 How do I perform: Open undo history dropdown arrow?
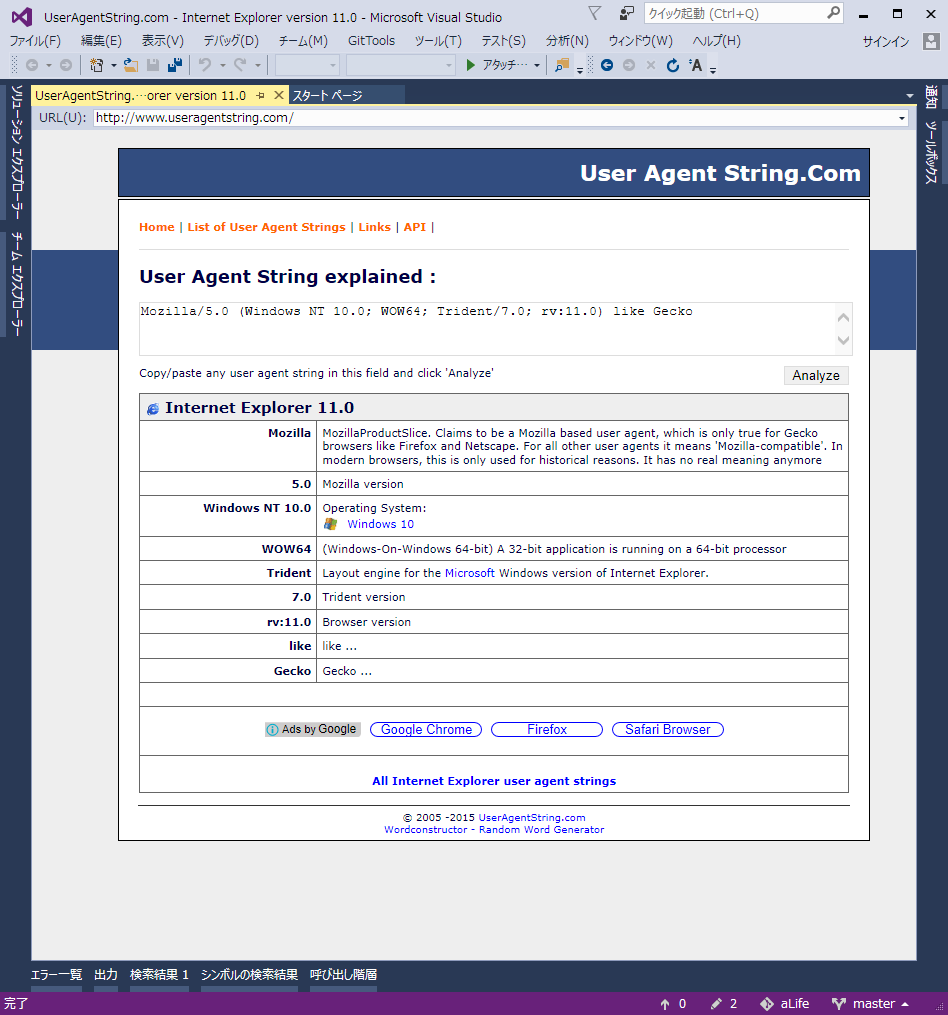pos(222,65)
